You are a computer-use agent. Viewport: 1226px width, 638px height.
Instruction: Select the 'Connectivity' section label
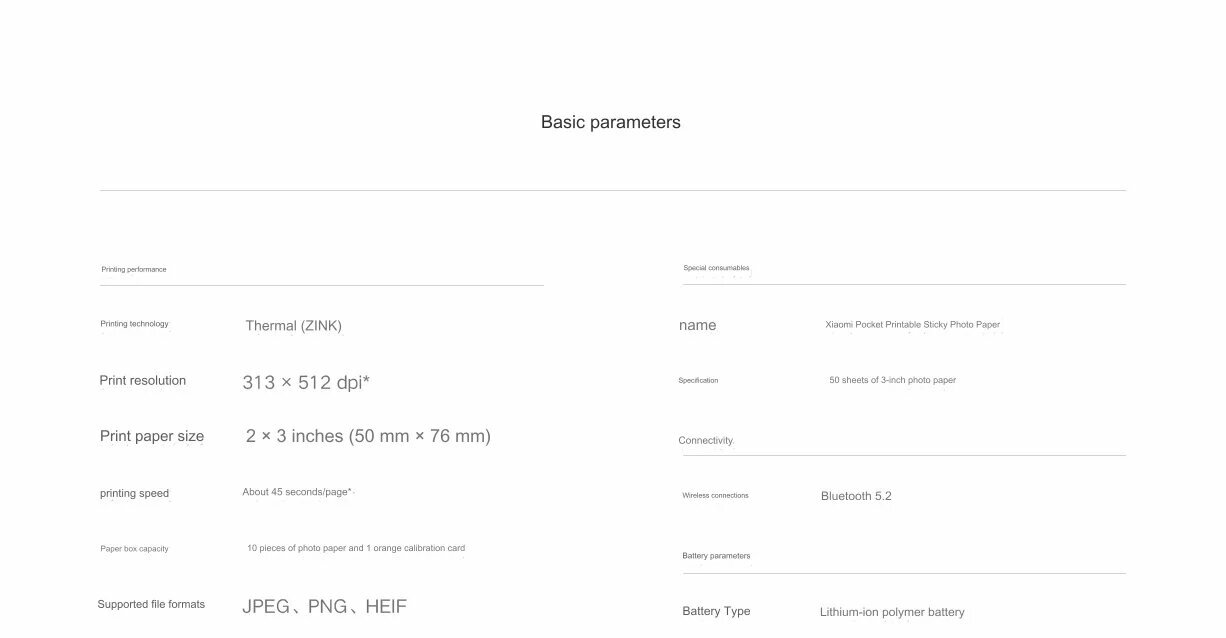(705, 440)
